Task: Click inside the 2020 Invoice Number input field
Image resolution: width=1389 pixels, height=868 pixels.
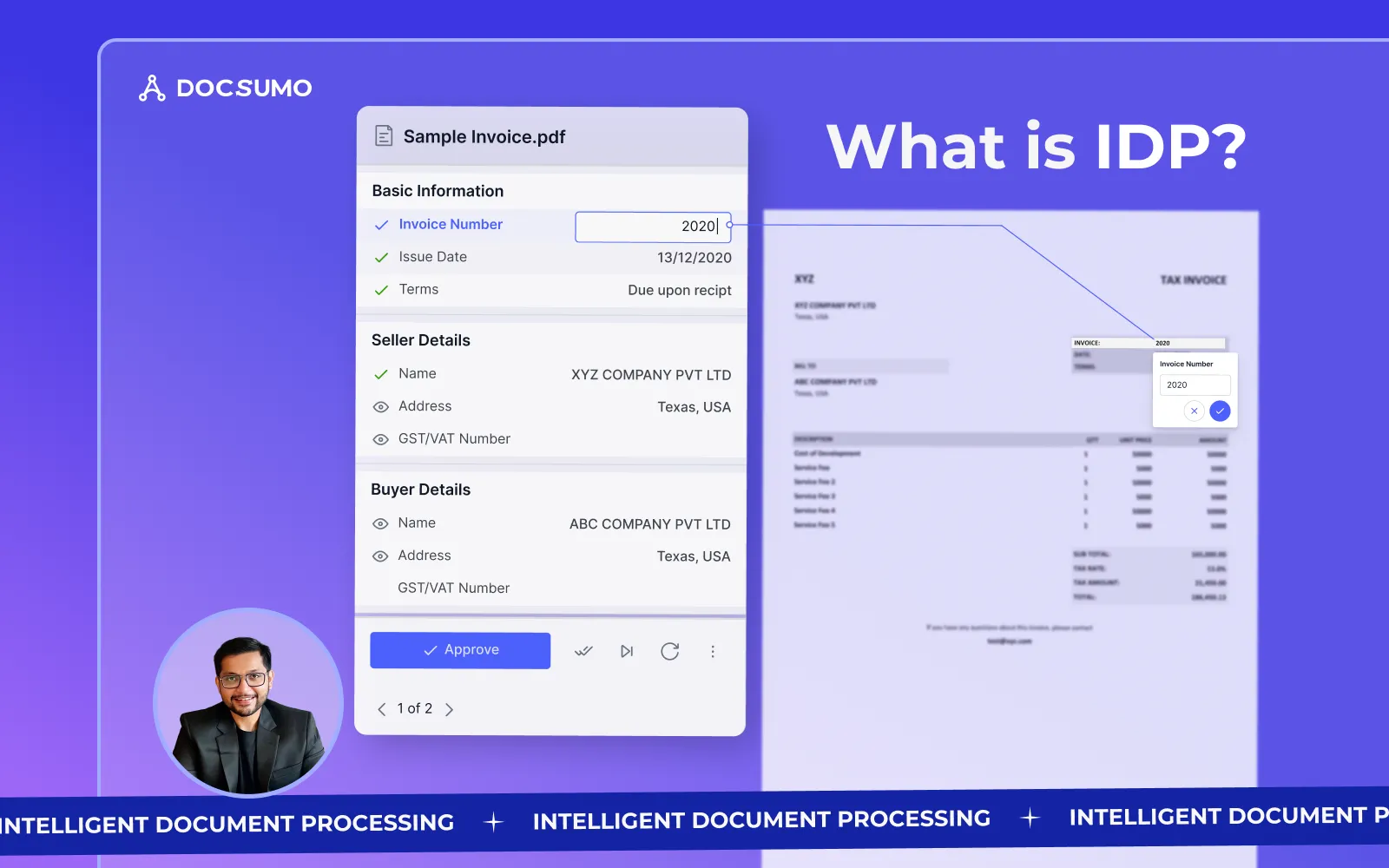Action: [x=653, y=227]
